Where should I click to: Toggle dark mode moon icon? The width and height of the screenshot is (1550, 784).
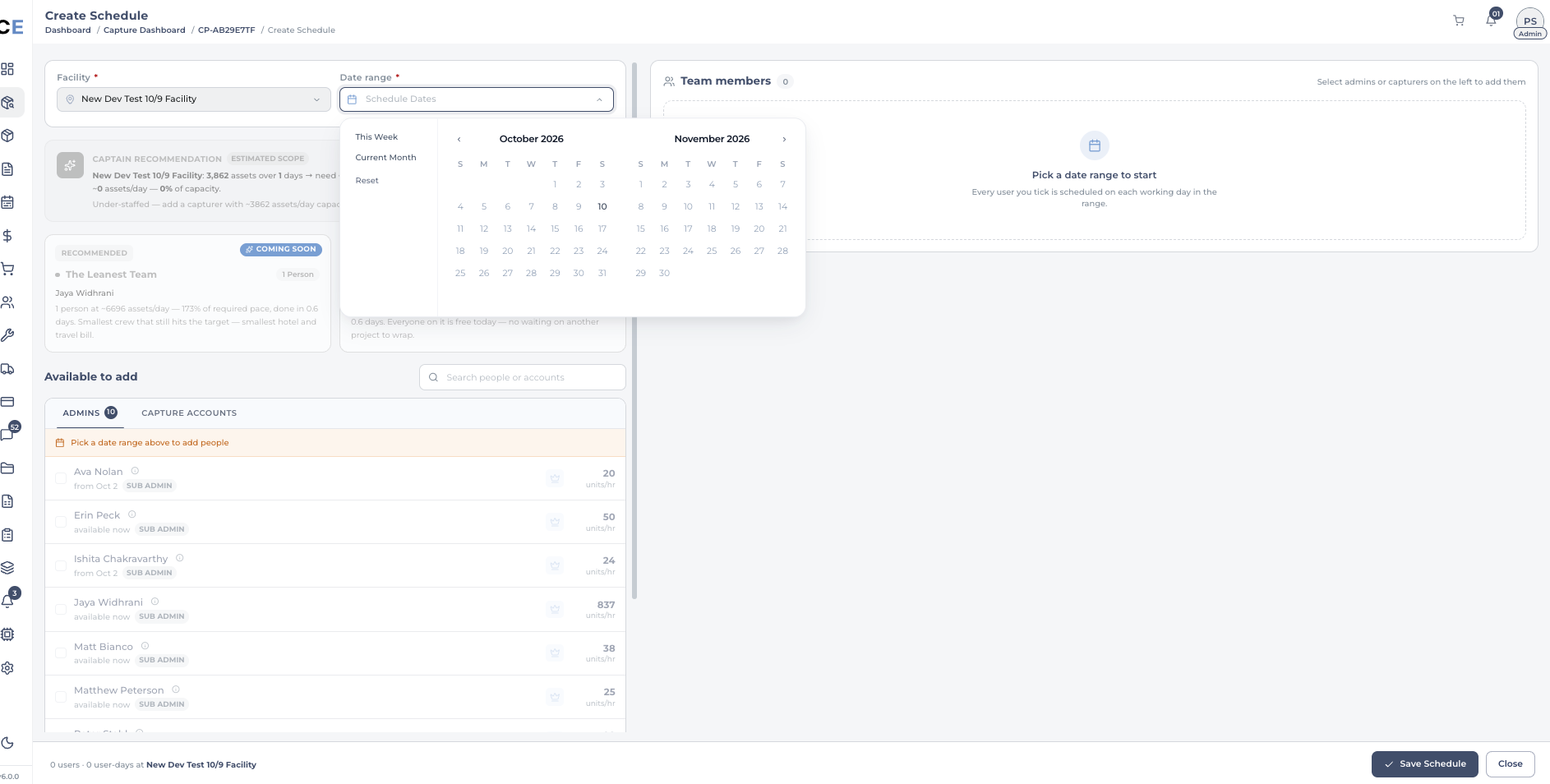(x=7, y=743)
